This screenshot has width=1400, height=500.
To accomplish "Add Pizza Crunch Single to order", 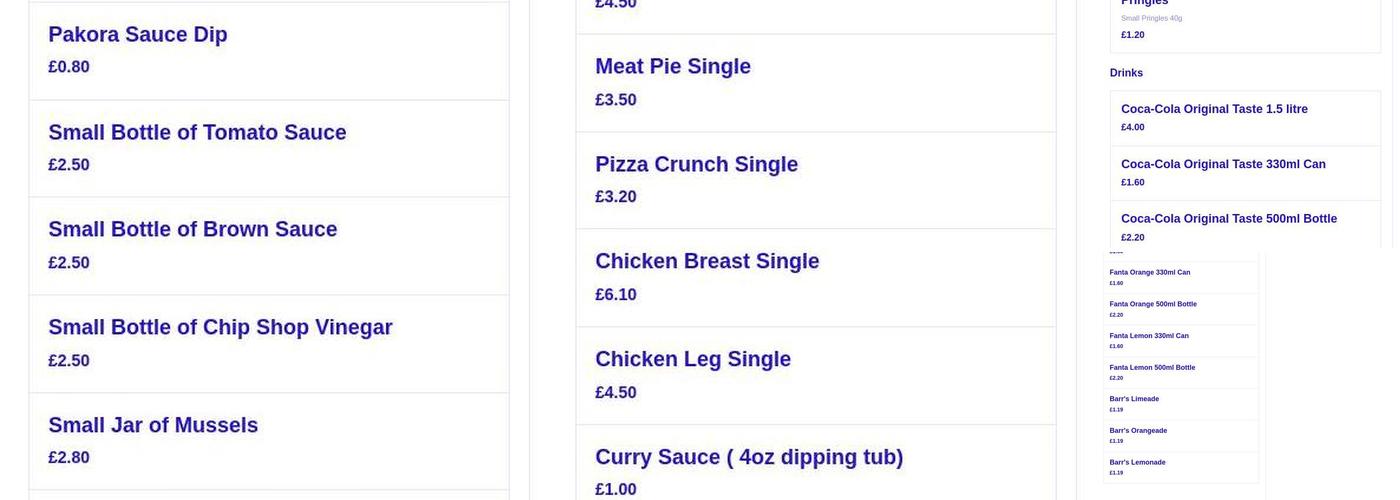I will [815, 180].
